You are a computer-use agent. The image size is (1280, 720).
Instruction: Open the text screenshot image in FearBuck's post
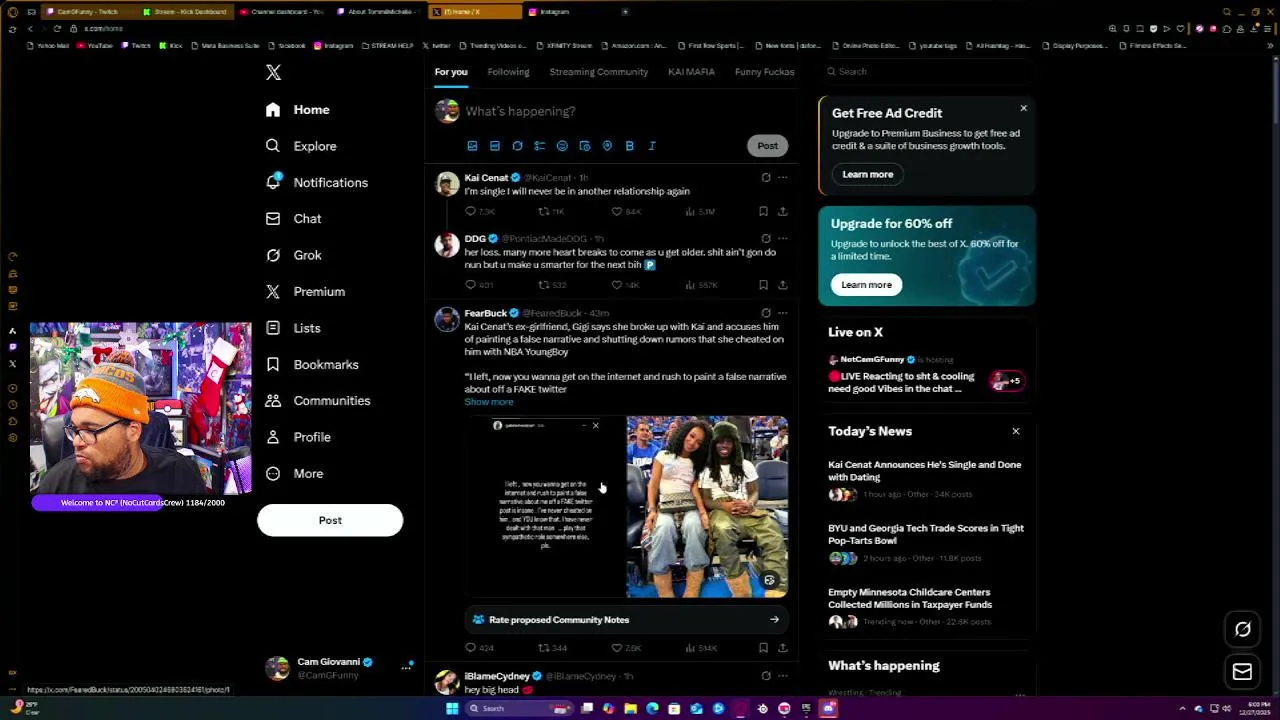click(x=544, y=507)
